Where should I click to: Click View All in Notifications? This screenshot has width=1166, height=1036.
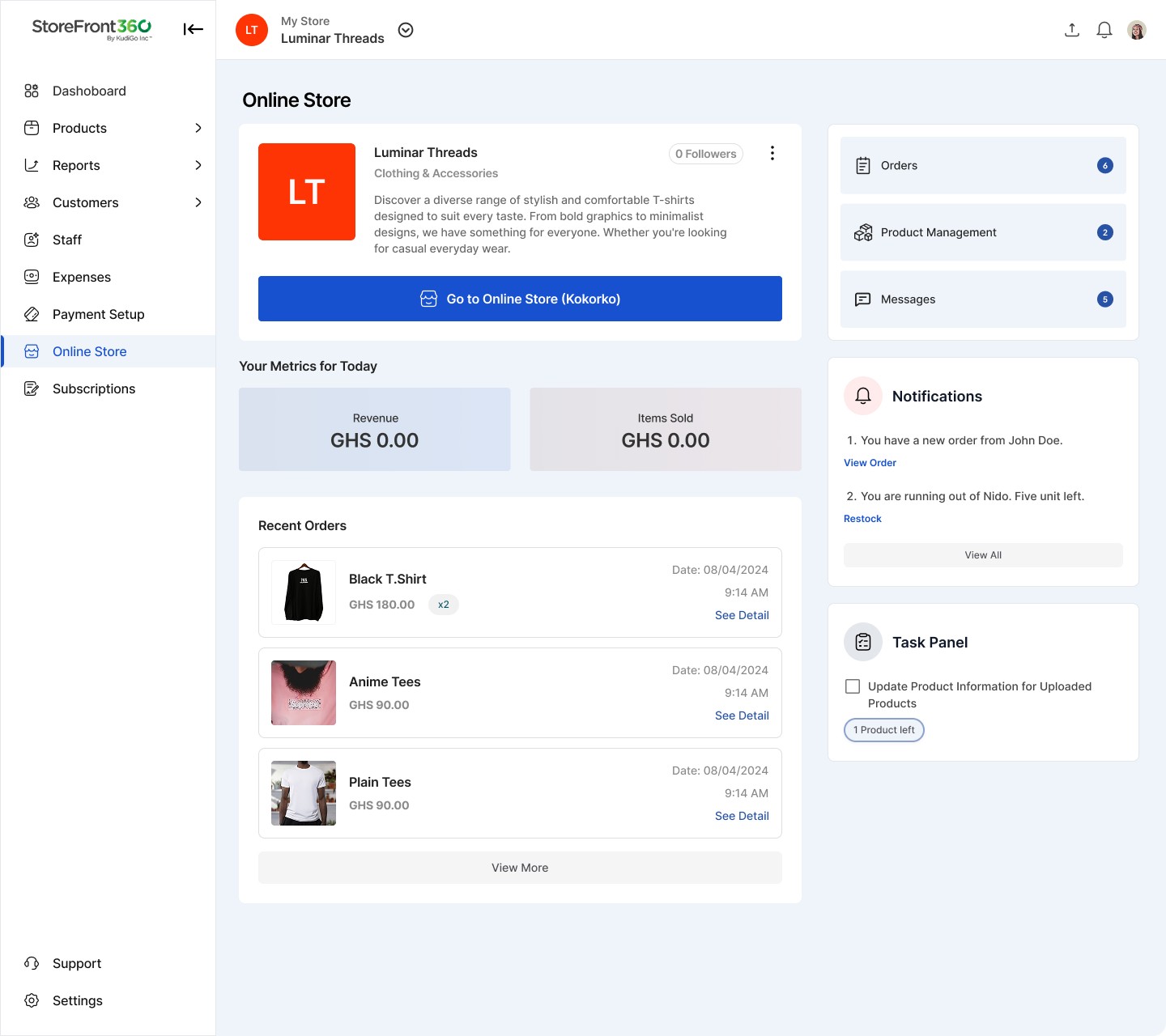click(983, 555)
